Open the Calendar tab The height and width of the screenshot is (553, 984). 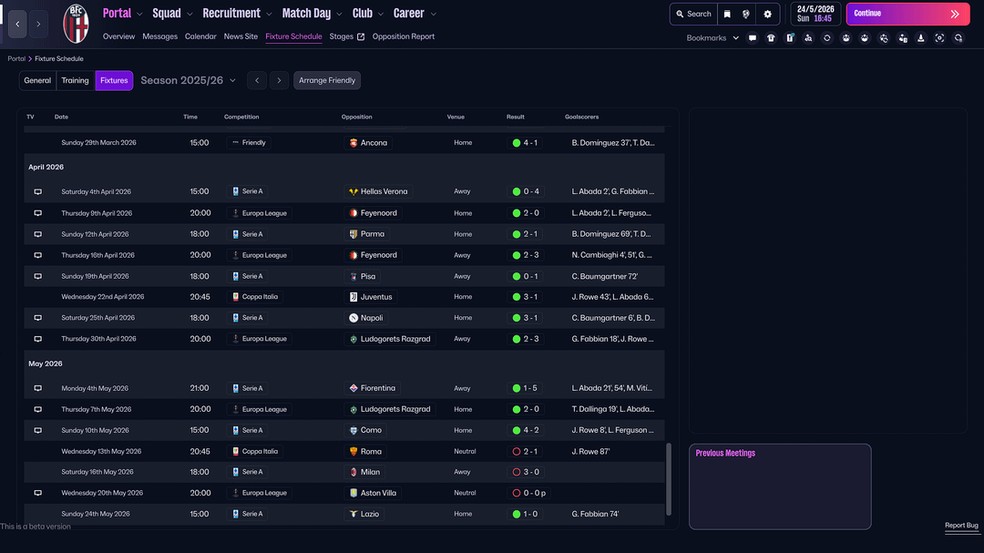pyautogui.click(x=200, y=37)
